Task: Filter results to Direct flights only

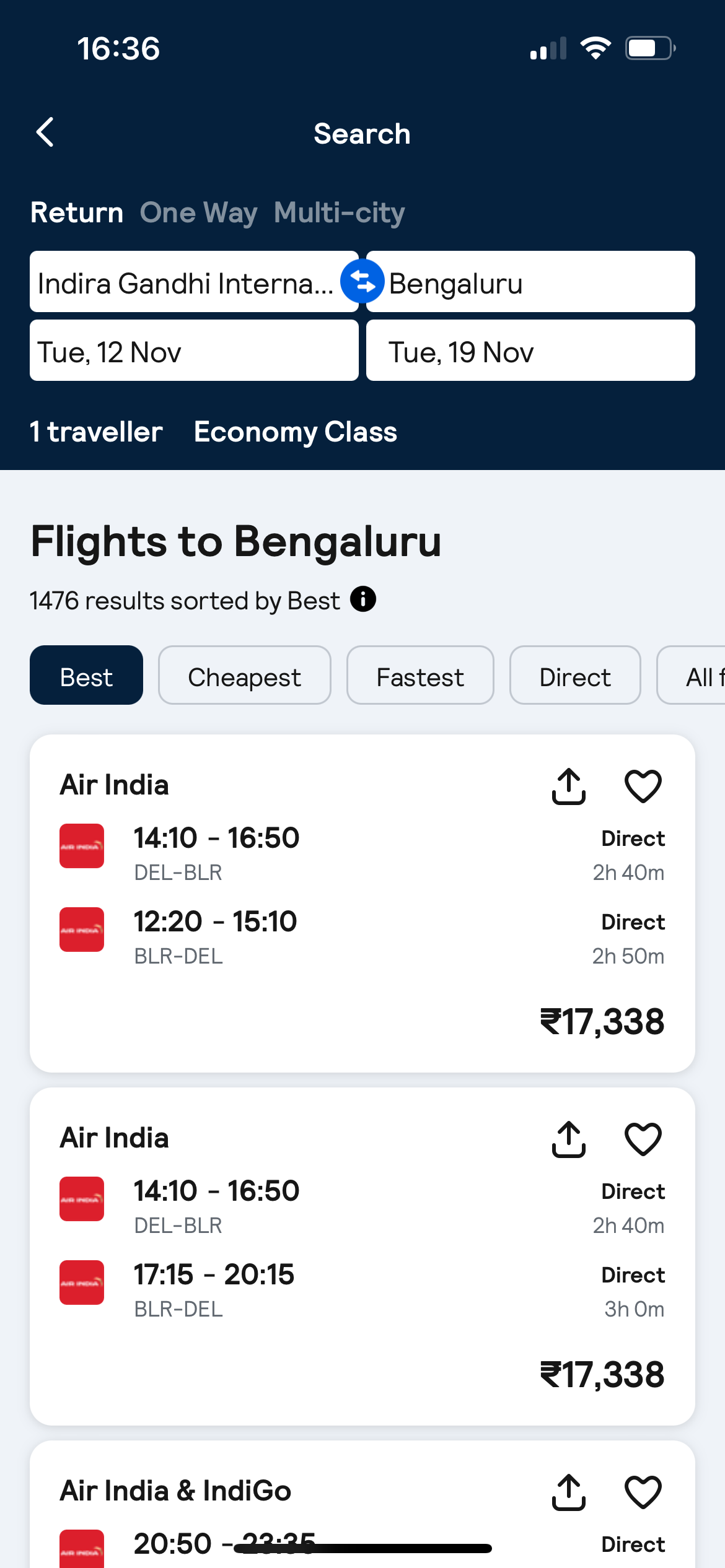Action: point(574,675)
